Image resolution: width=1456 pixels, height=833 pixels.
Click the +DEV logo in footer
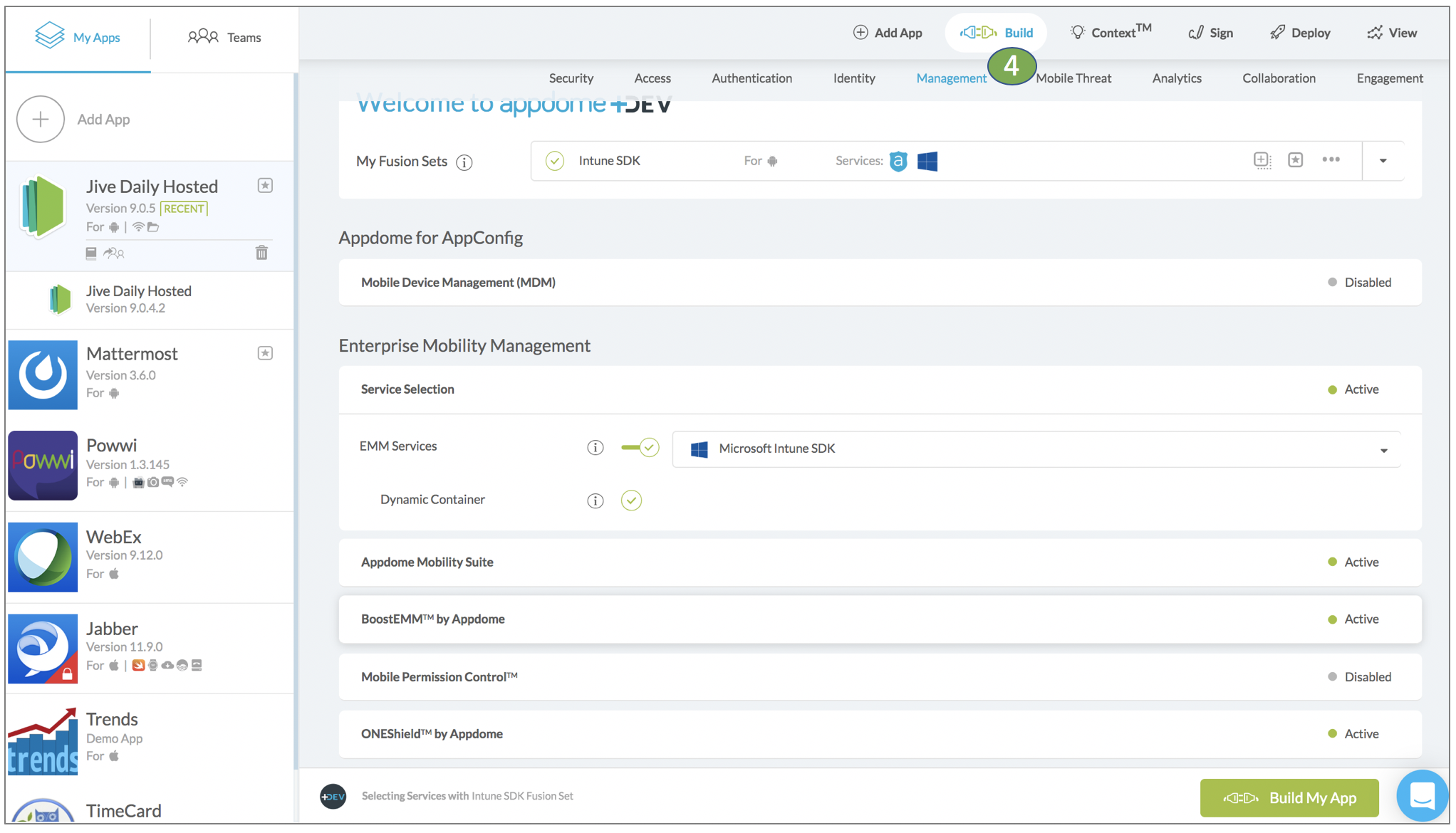pyautogui.click(x=333, y=796)
